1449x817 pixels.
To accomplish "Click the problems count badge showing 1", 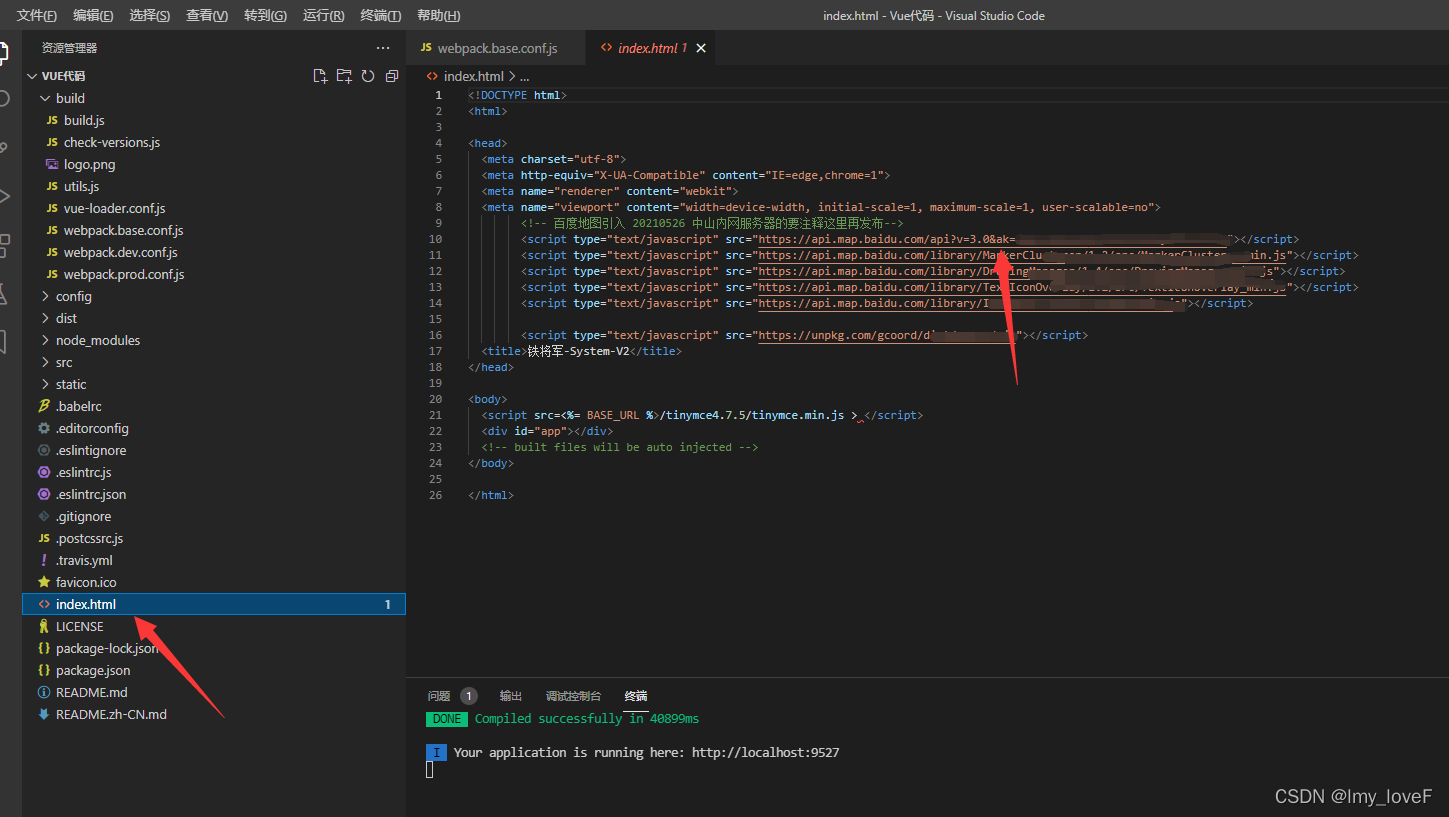I will tap(469, 694).
